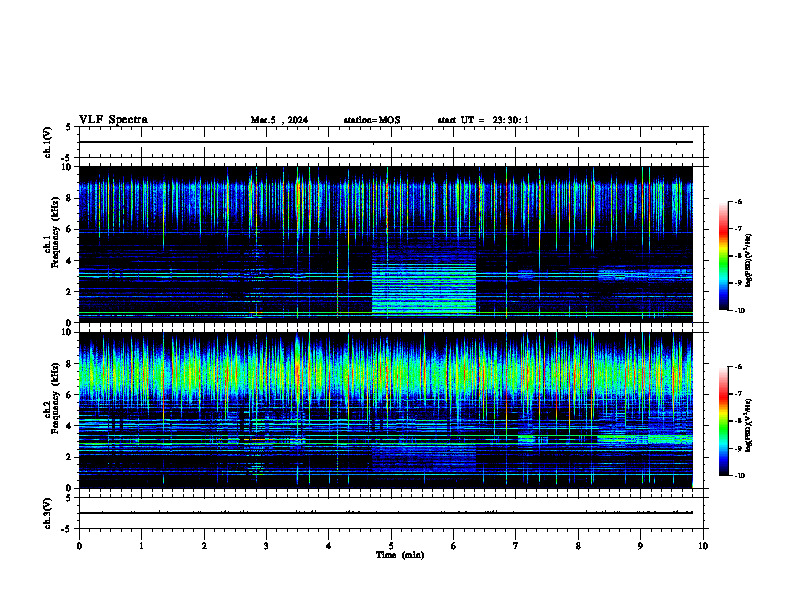Click the "Time (min)" x-axis label
The image size is (792, 612).
click(400, 555)
